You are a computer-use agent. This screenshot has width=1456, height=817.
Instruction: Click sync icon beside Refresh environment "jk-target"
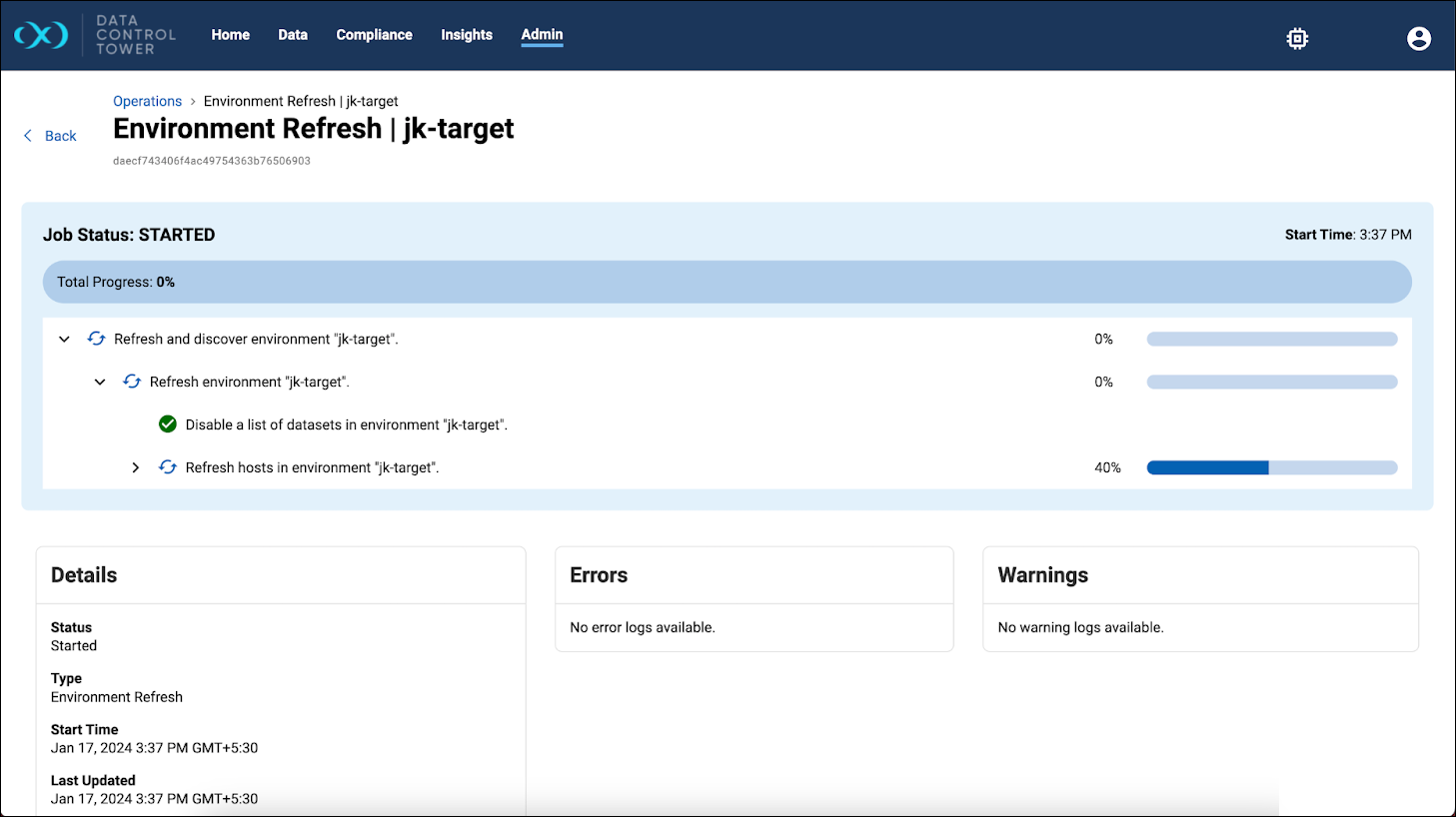[132, 382]
